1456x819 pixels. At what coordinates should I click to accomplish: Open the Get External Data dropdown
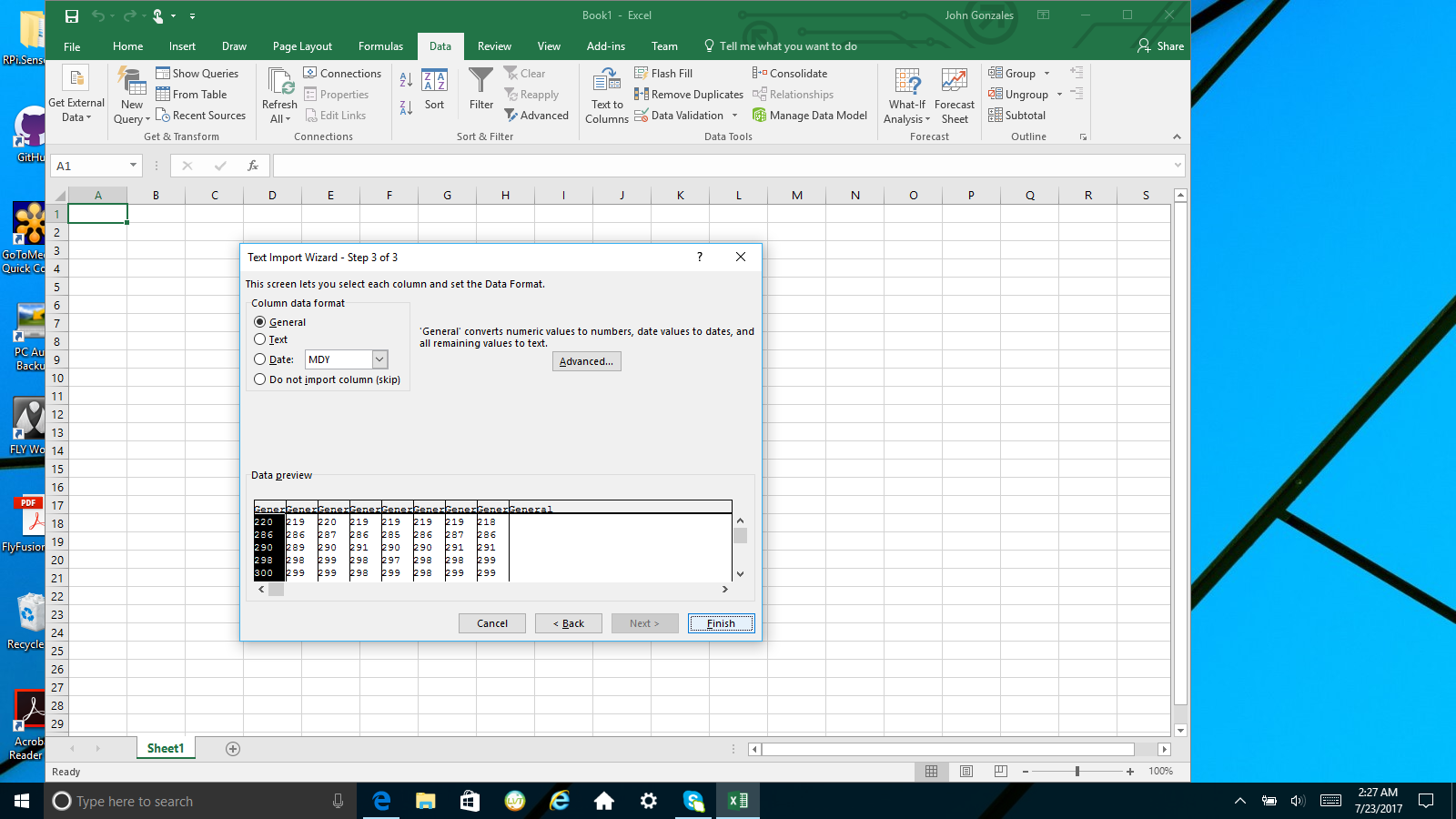76,94
